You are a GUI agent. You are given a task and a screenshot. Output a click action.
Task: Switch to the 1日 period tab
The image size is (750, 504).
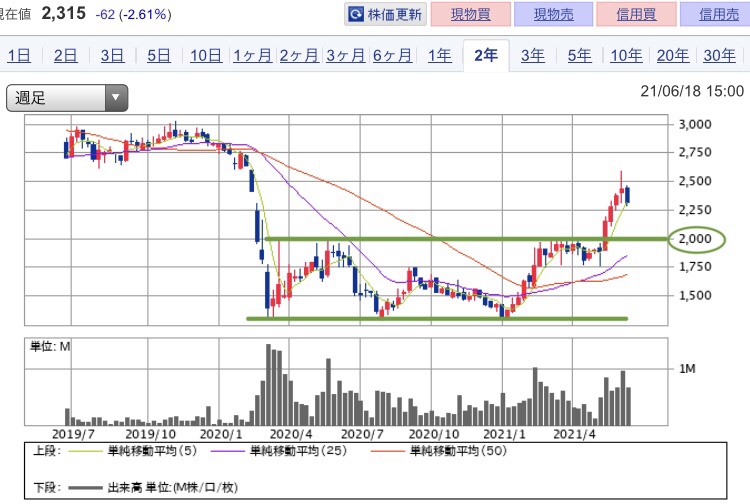click(19, 55)
